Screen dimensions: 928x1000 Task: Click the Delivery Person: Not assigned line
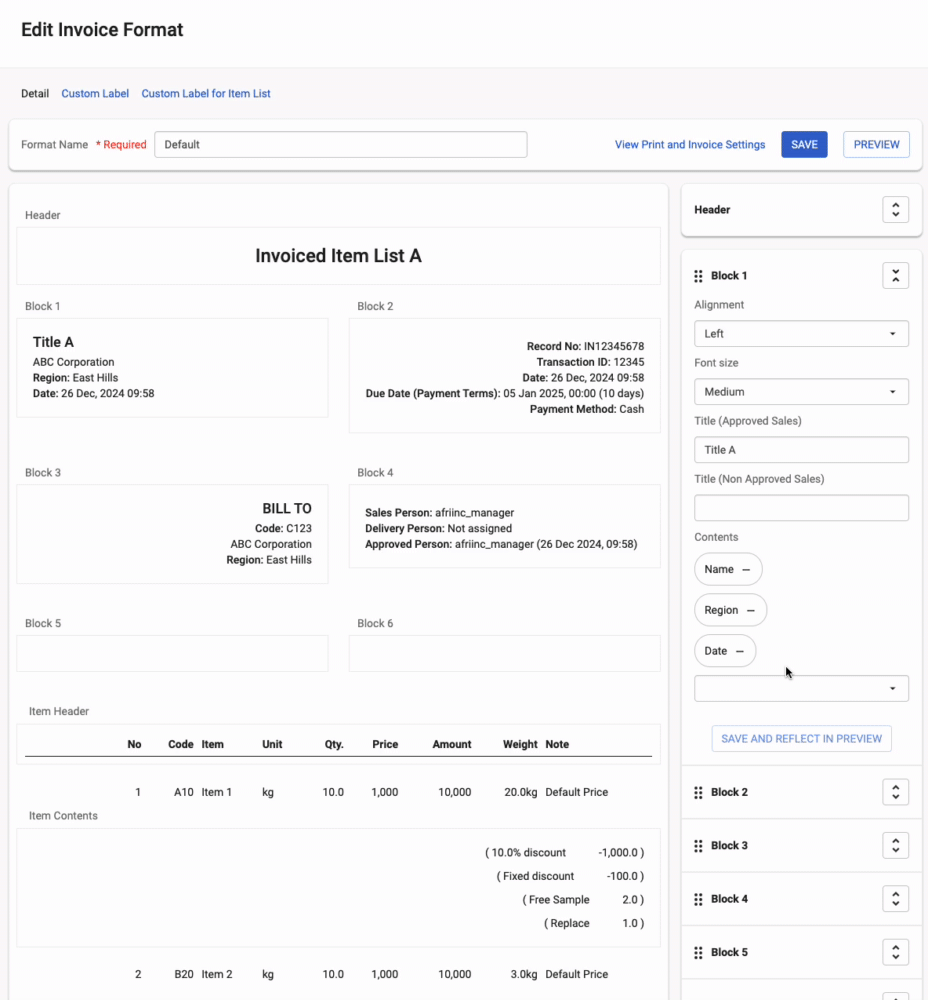439,529
